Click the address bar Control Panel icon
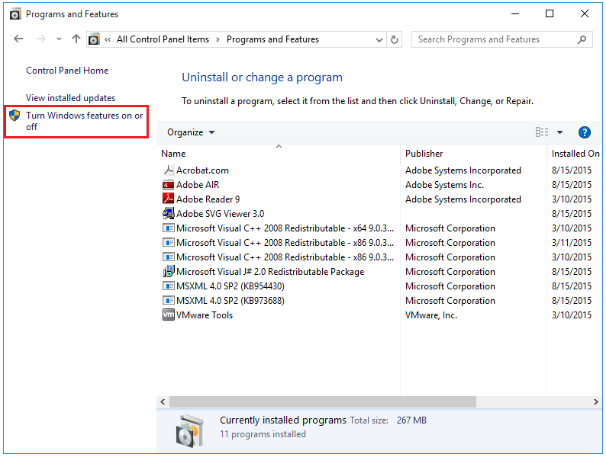 94,39
